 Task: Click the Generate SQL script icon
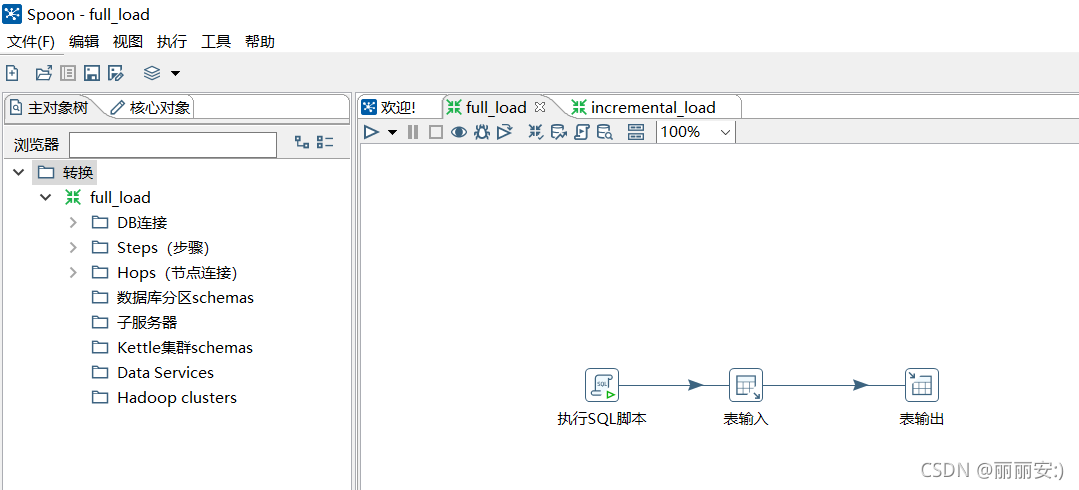tap(581, 131)
